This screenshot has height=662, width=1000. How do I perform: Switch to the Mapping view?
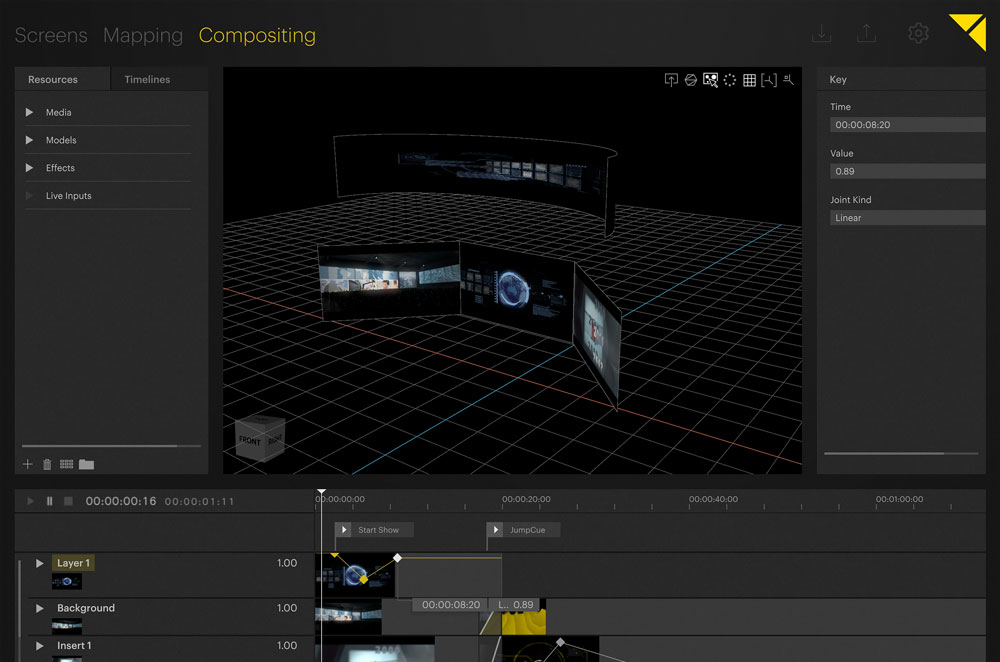142,35
